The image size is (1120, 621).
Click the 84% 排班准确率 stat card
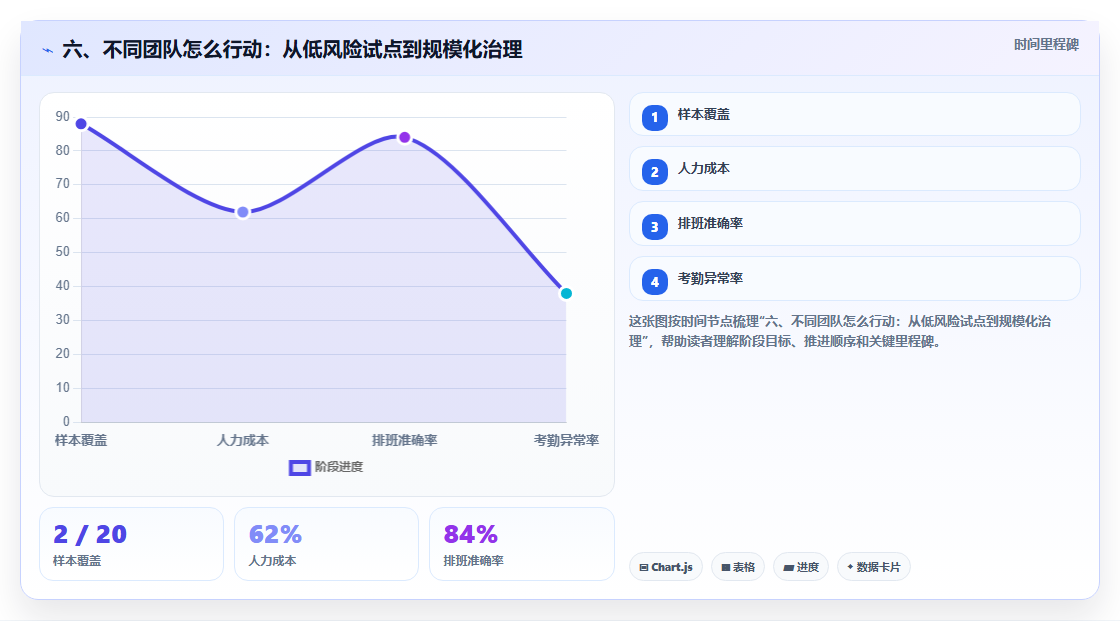[x=521, y=545]
